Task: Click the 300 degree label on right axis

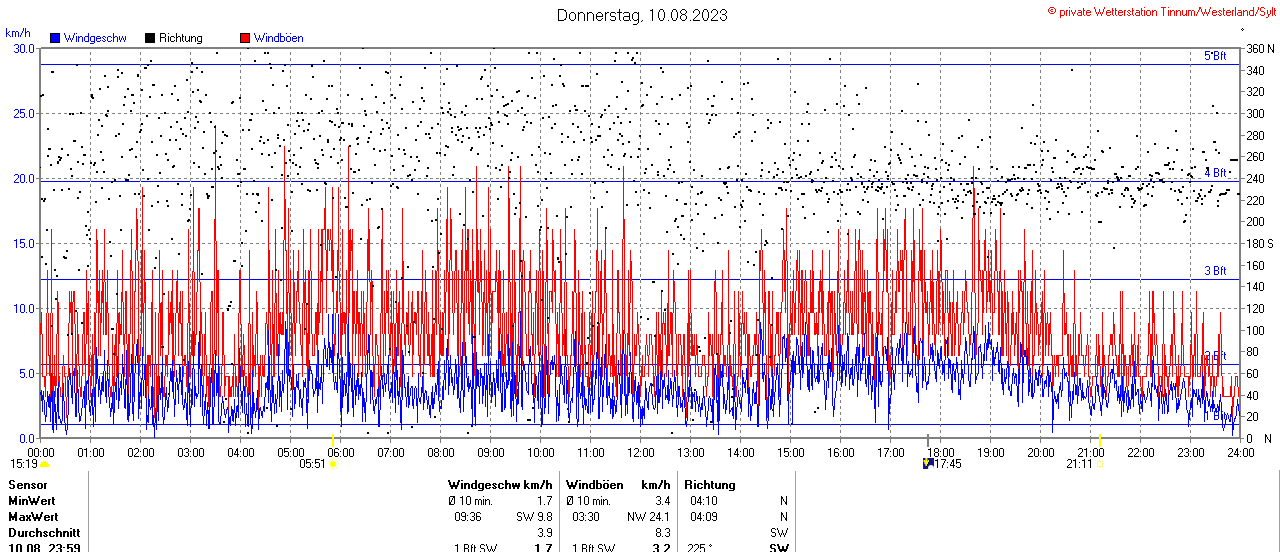Action: pos(1255,113)
